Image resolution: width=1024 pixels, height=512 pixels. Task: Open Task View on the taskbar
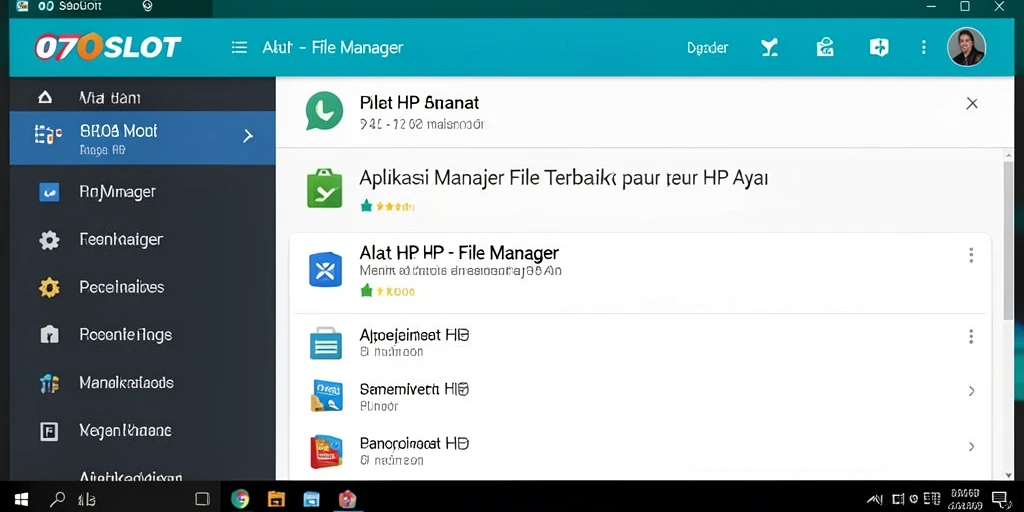click(202, 500)
